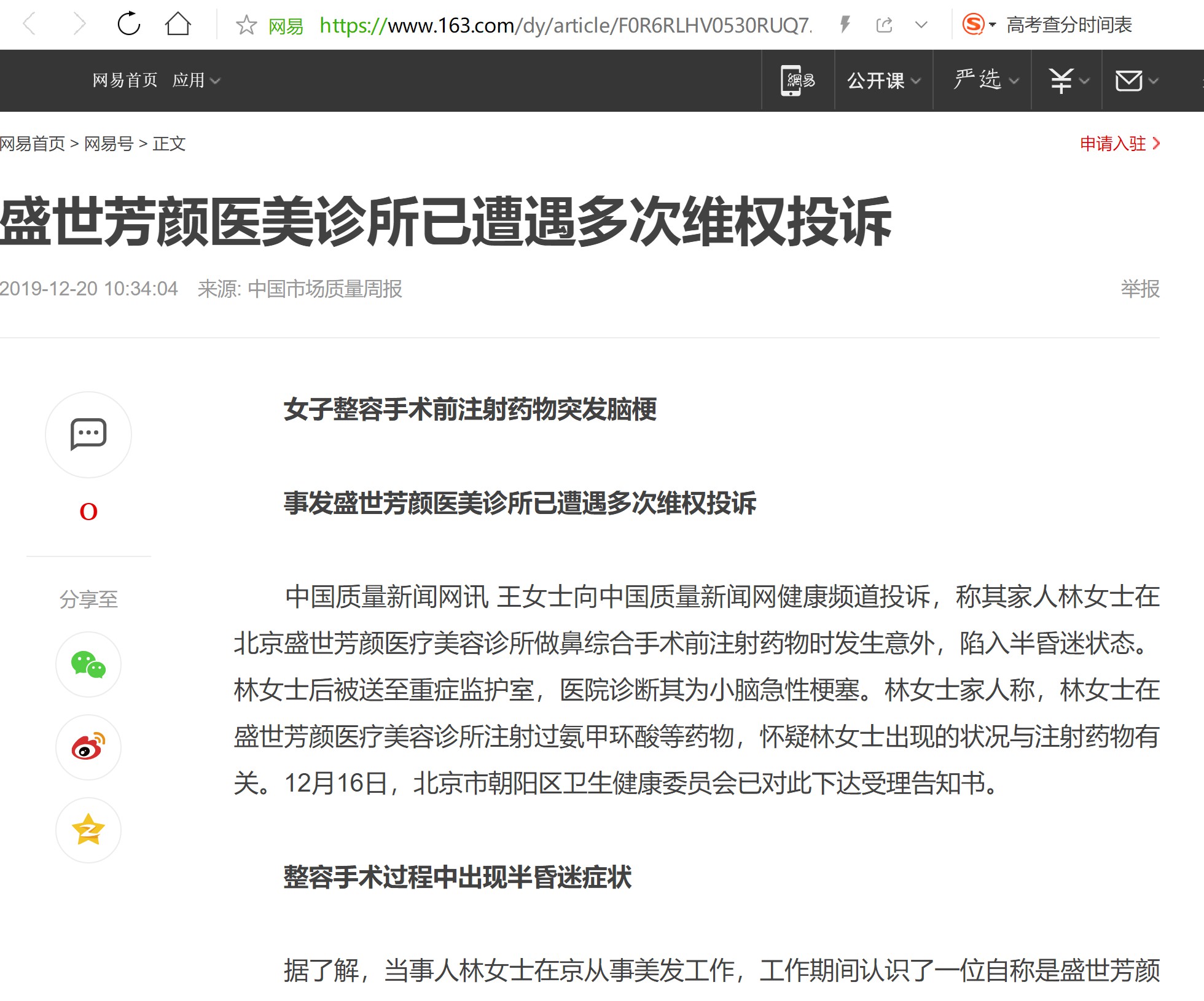1204x1001 pixels.
Task: Click the browser forward arrow
Action: [x=79, y=25]
